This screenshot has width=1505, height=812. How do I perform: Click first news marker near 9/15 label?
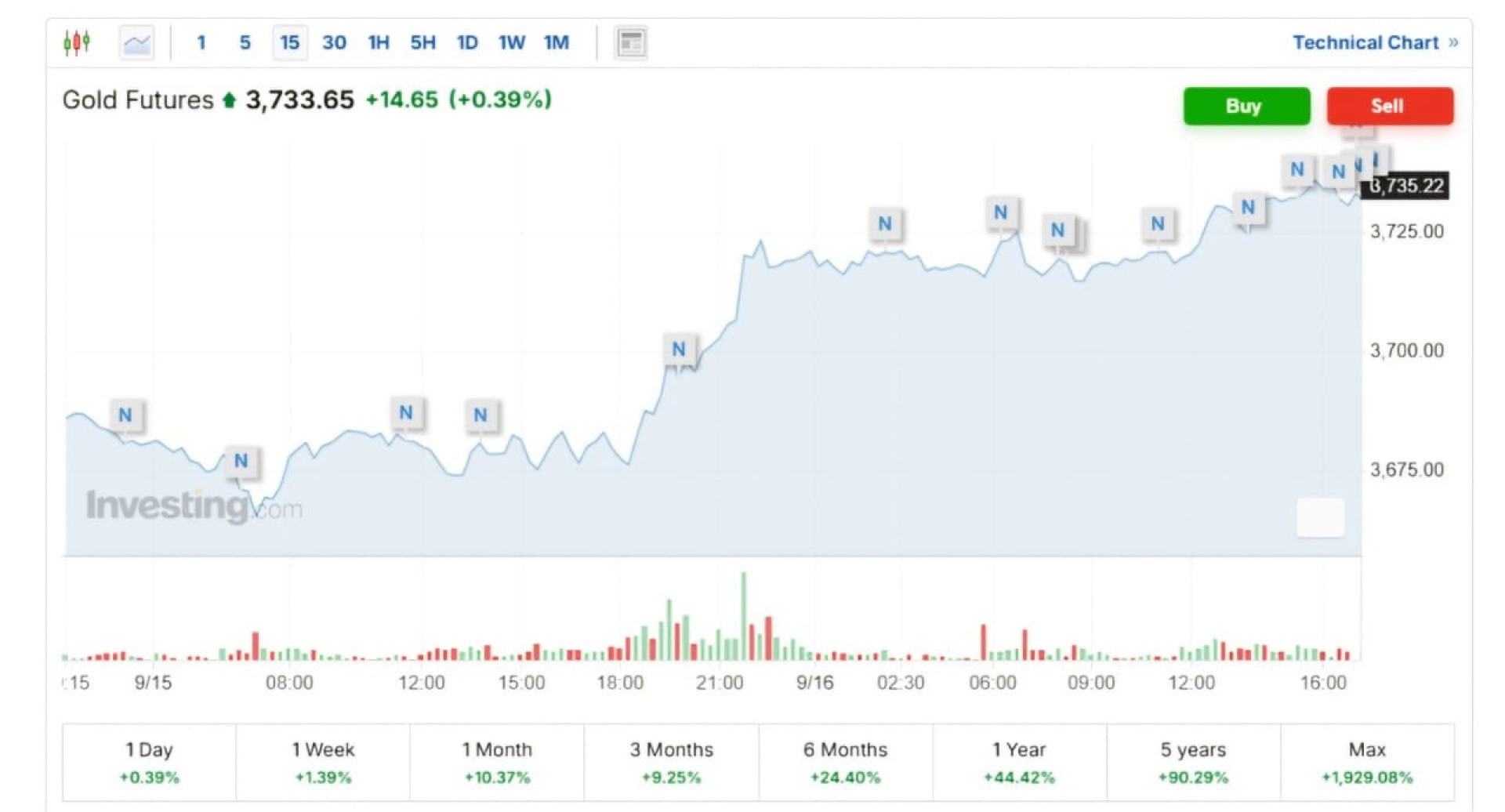pos(125,415)
